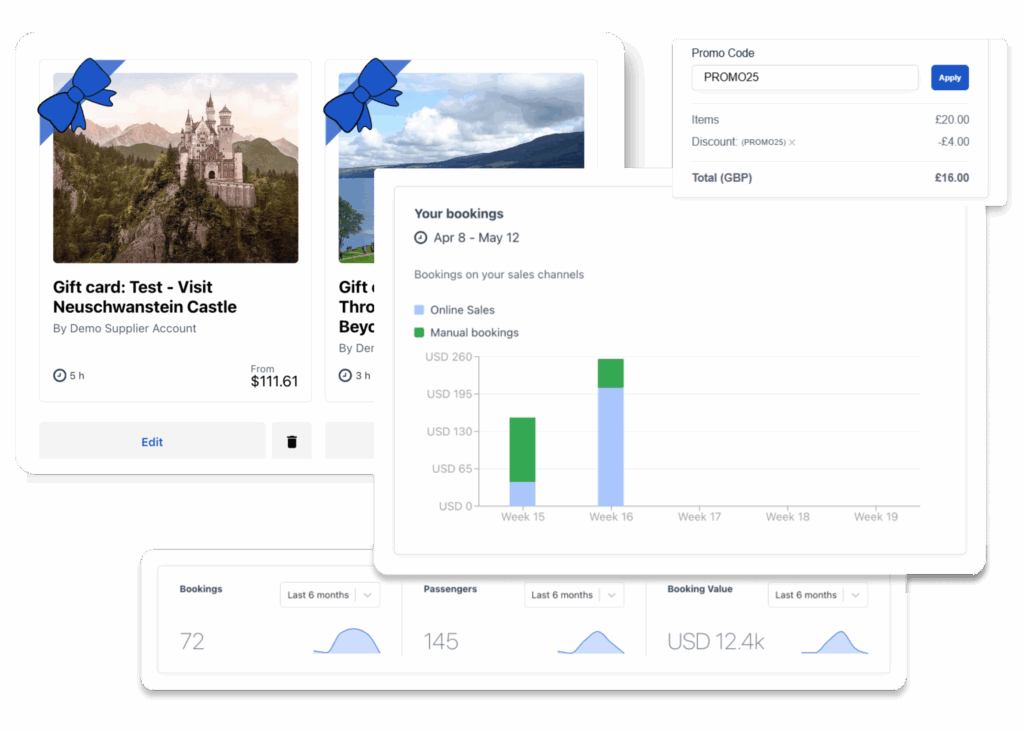Screen dimensions: 1024x731
Task: Click the 'Manual bookings' legend label
Action: coord(475,333)
